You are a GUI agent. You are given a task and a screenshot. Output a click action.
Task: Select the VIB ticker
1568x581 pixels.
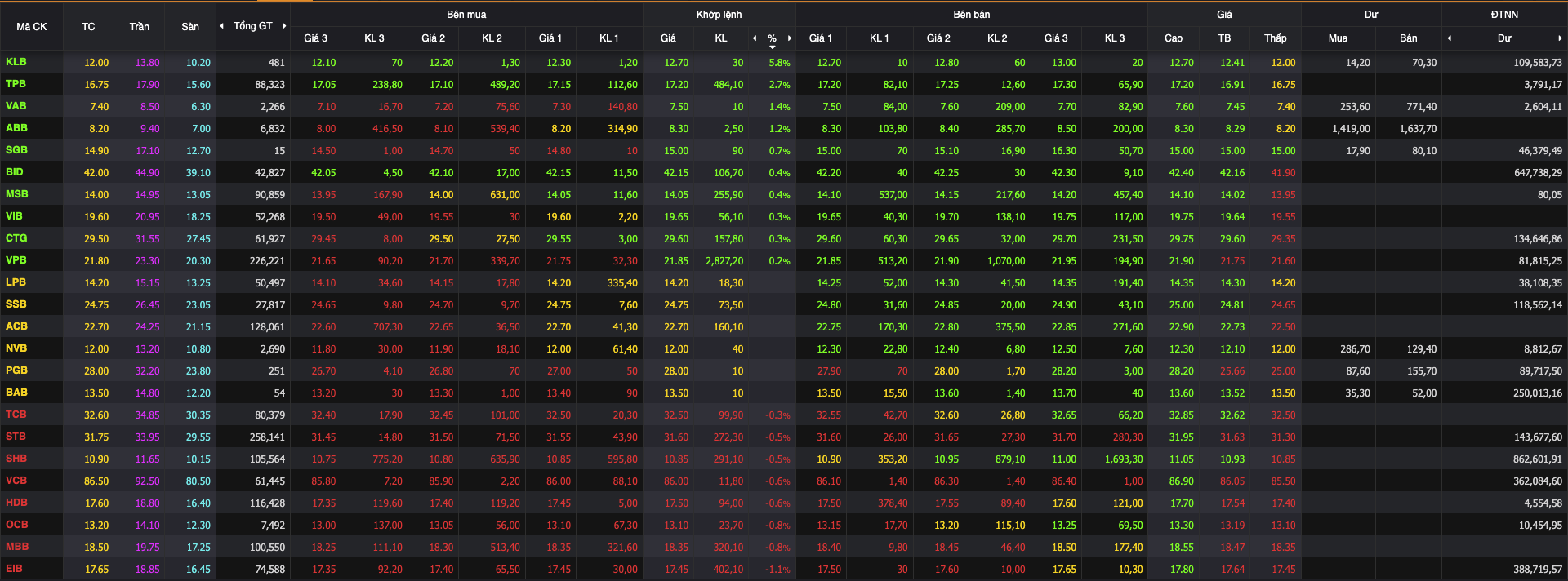tap(14, 216)
